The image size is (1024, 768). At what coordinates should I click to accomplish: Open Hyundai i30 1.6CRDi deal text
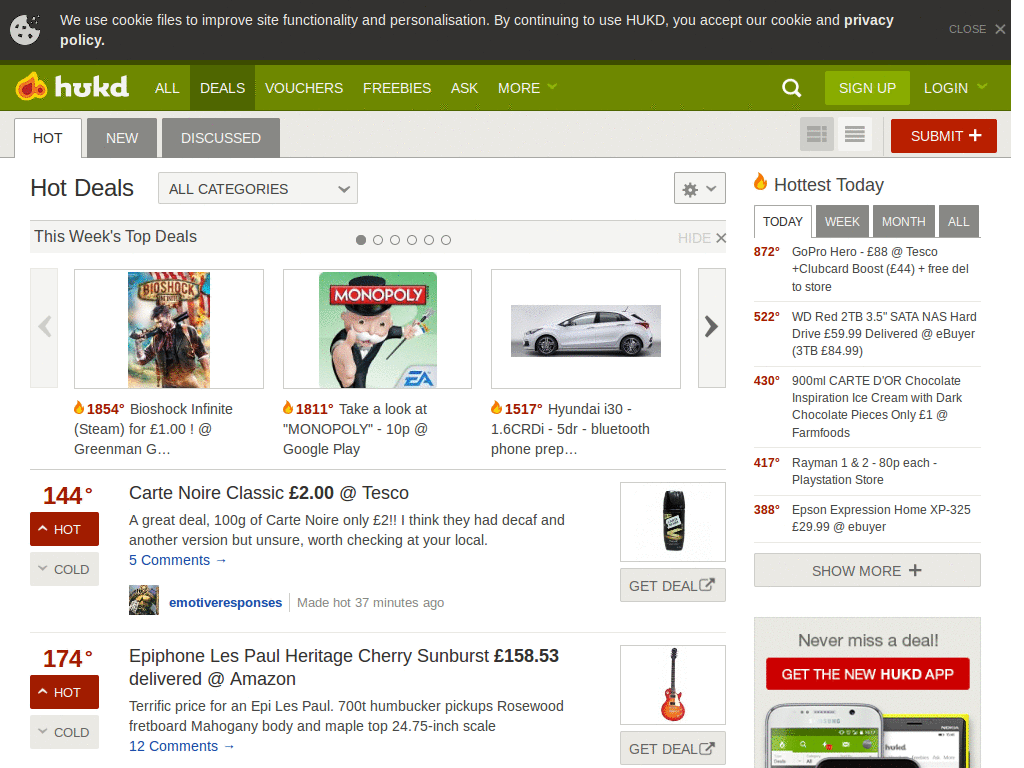point(571,429)
